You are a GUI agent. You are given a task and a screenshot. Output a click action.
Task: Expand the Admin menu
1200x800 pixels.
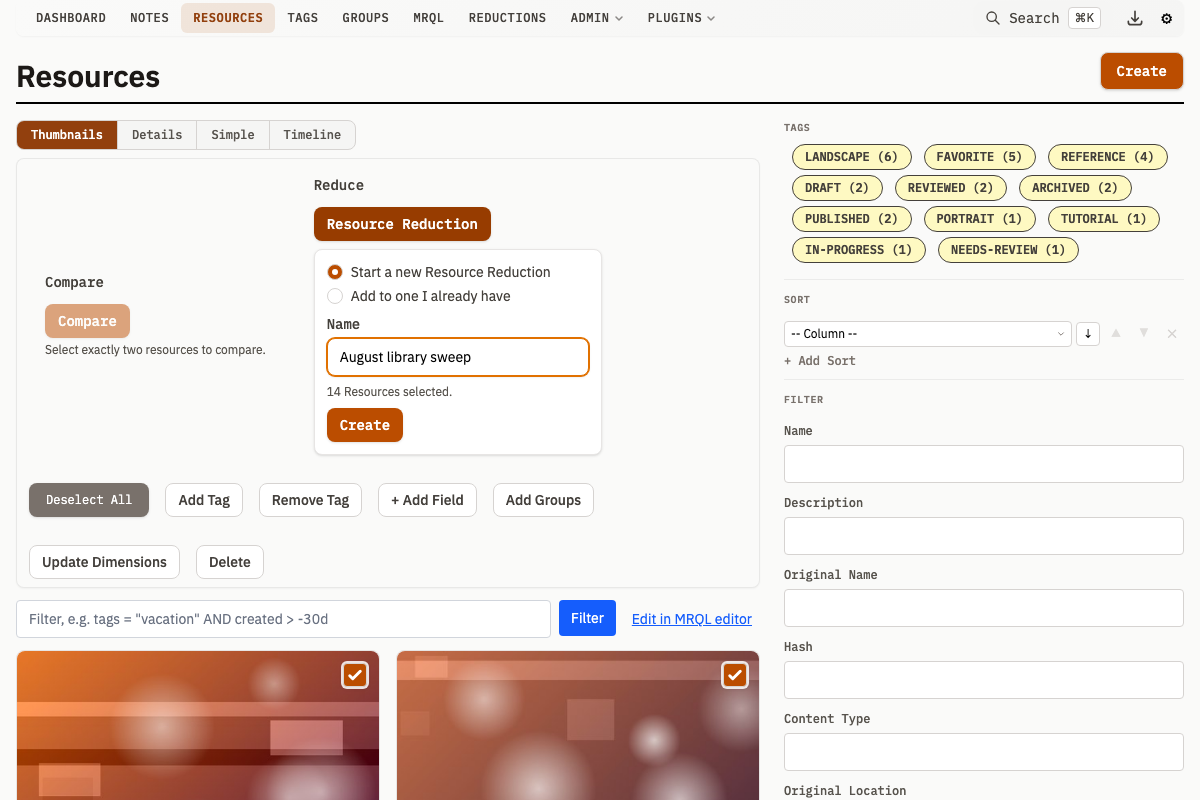pos(597,18)
